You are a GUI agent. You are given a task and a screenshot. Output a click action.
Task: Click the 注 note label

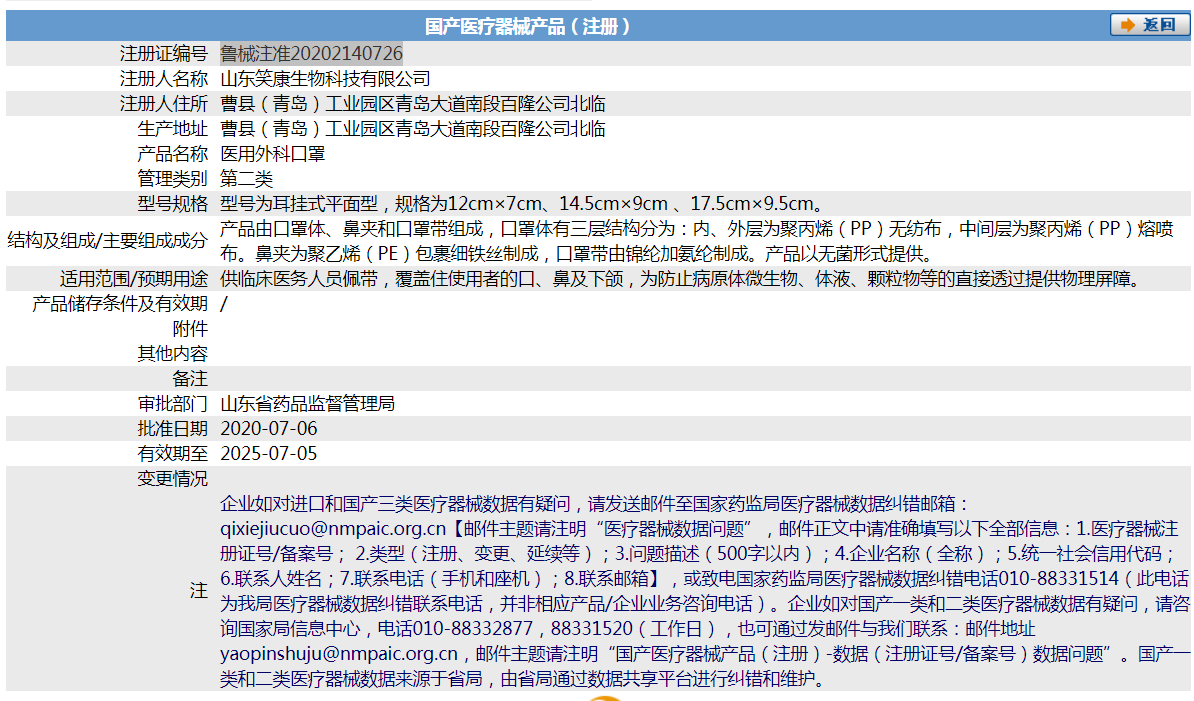pos(199,591)
